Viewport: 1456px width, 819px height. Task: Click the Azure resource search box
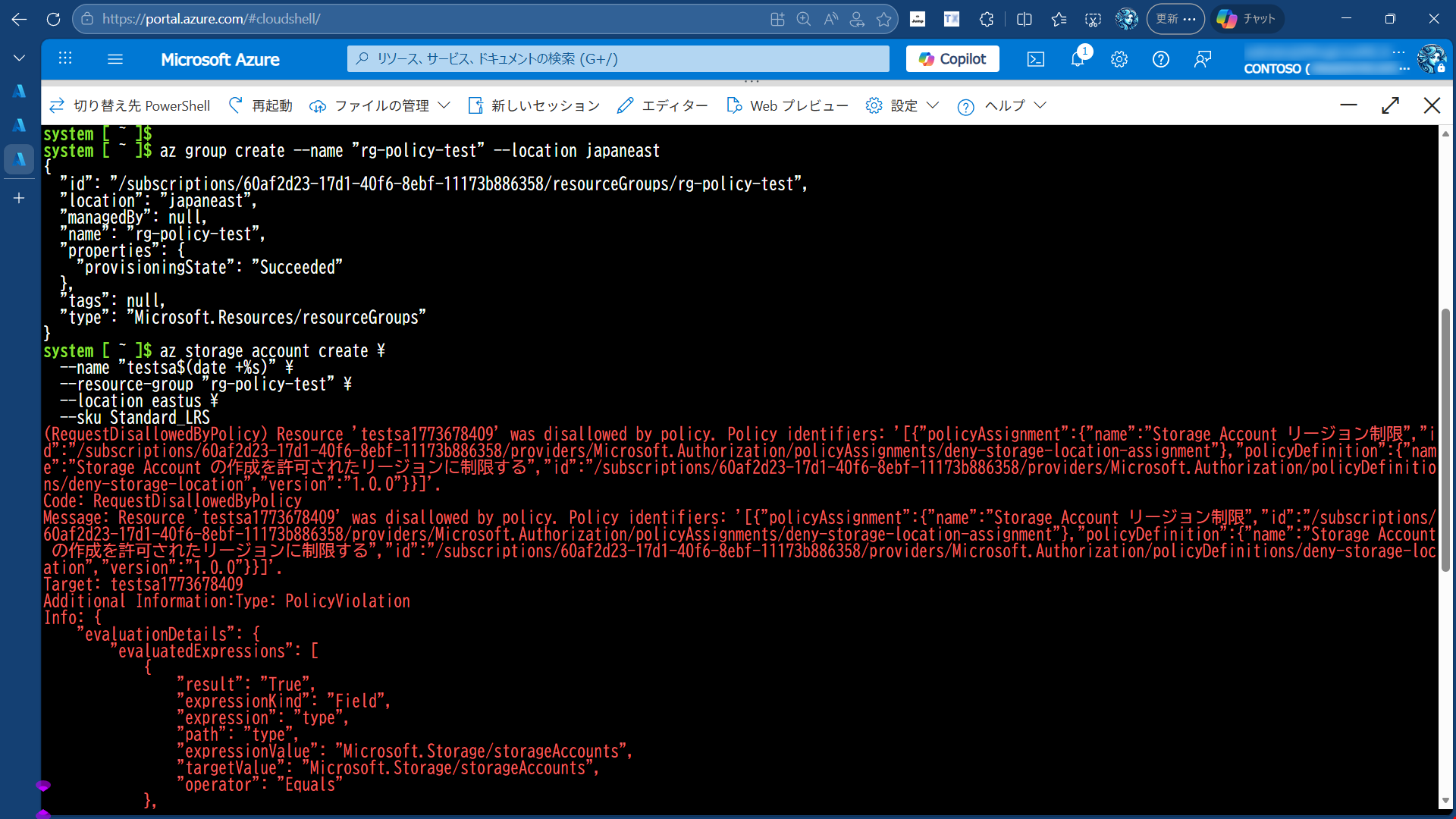click(618, 59)
